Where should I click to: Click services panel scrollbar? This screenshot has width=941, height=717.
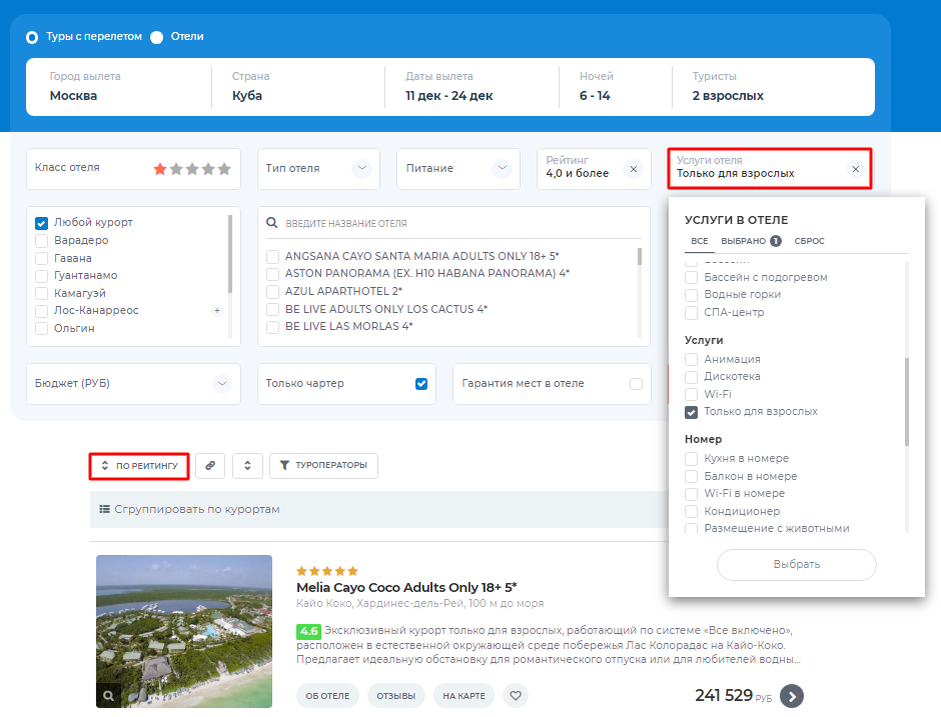click(907, 402)
